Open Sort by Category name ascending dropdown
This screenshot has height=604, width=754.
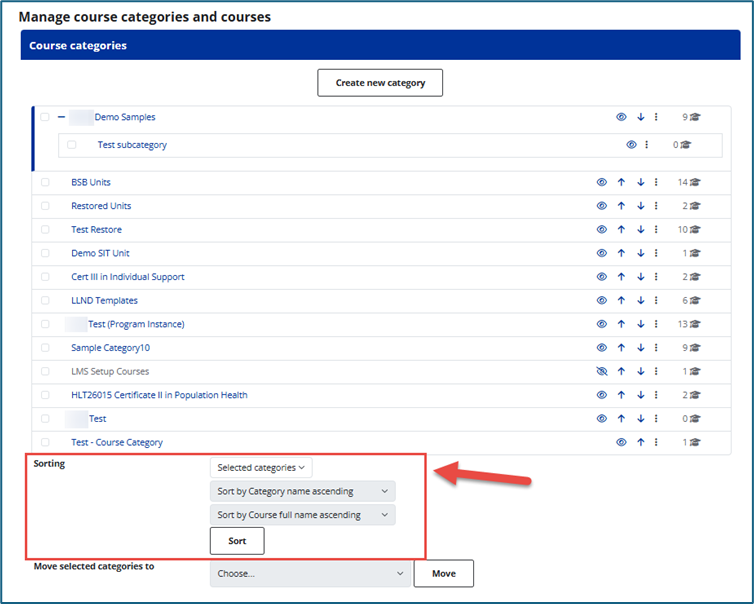pyautogui.click(x=303, y=491)
